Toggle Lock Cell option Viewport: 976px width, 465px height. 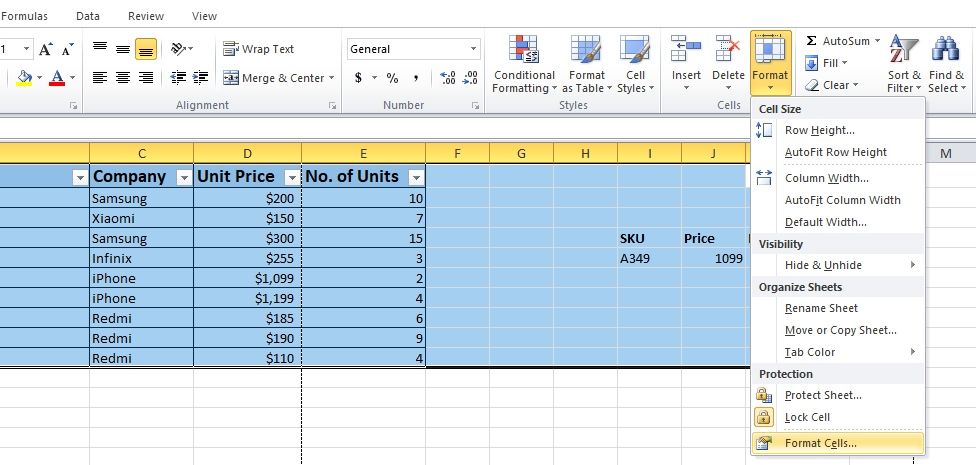click(838, 417)
